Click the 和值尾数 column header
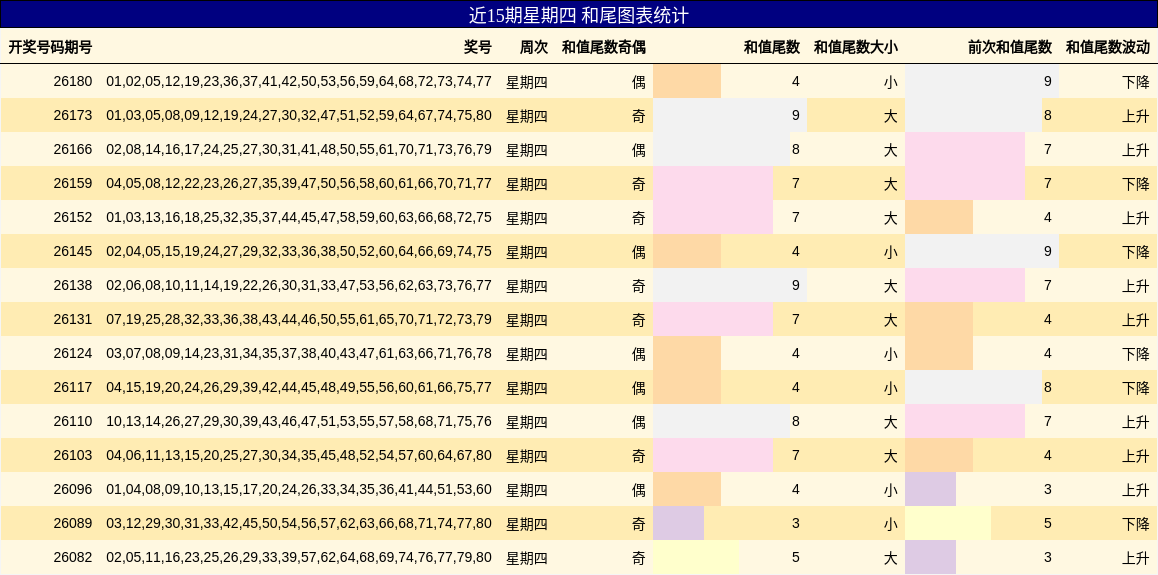Image resolution: width=1158 pixels, height=575 pixels. click(x=771, y=48)
